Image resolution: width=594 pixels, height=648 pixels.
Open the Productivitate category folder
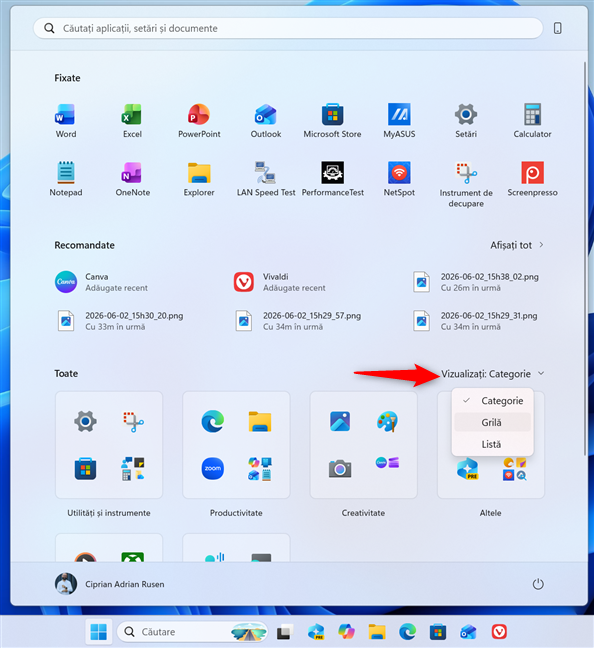click(236, 445)
